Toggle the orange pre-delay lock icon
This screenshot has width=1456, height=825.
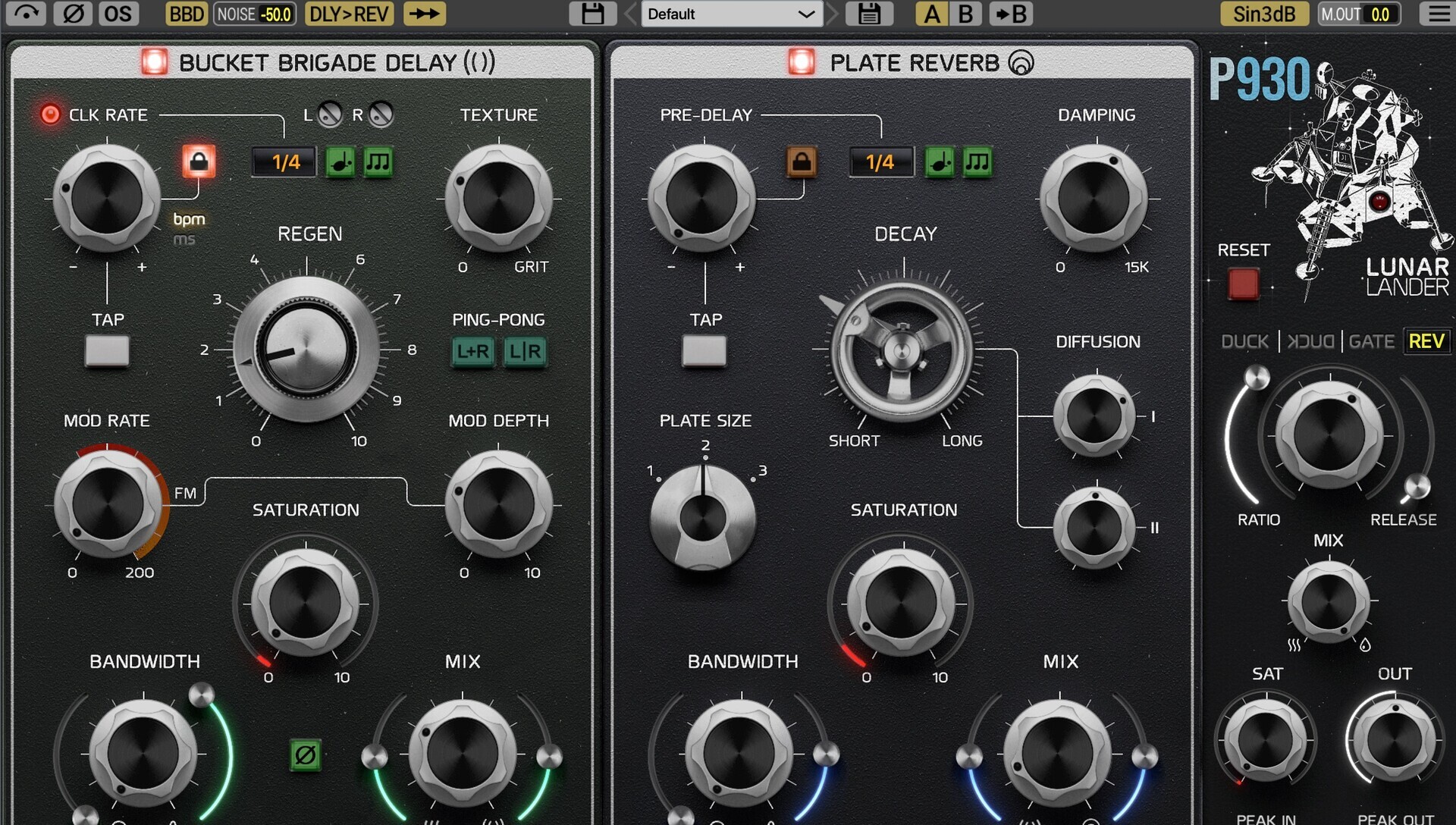click(802, 162)
